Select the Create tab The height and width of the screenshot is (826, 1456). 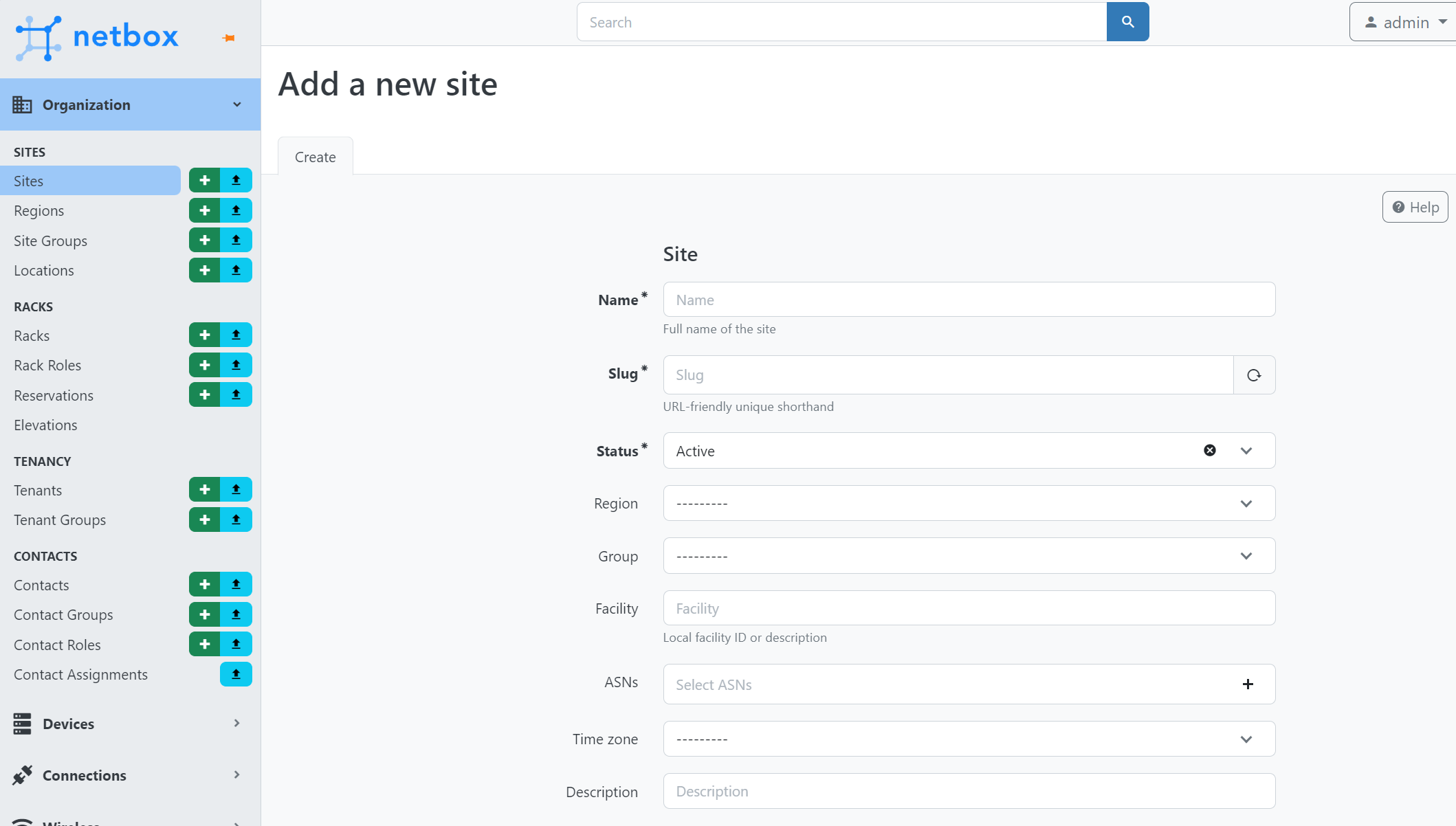coord(316,157)
